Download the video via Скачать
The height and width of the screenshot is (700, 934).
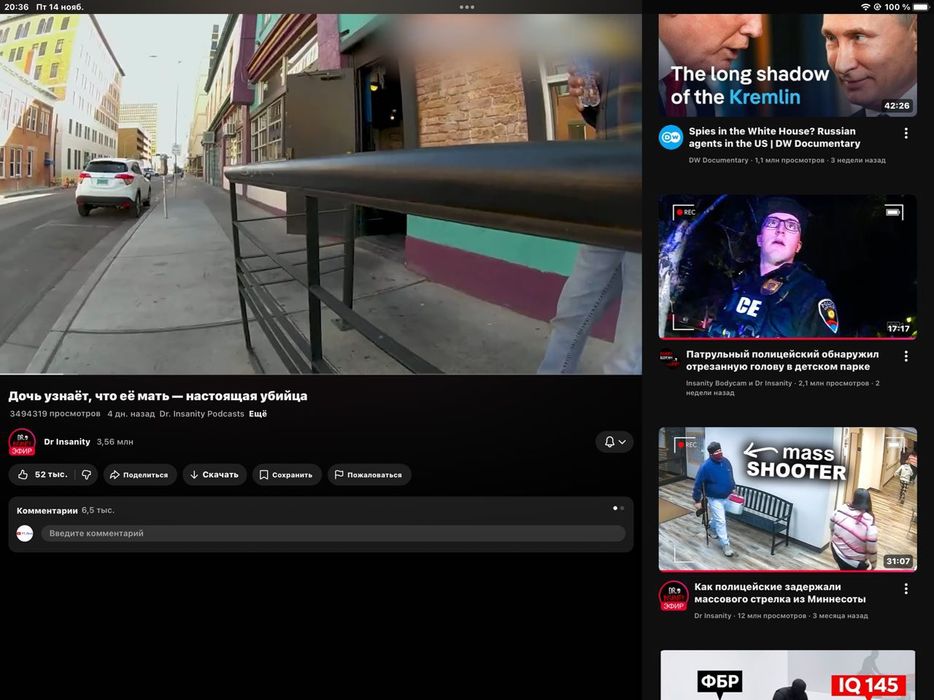[x=214, y=475]
